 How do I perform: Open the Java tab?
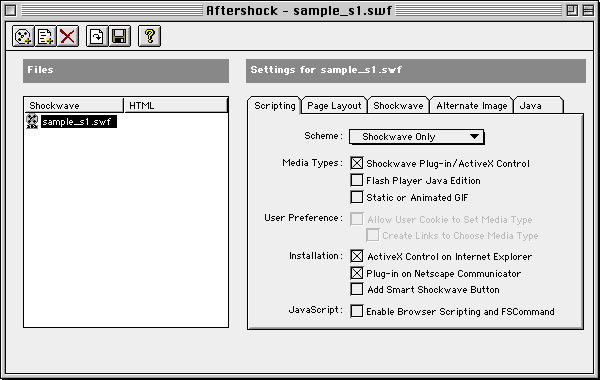point(538,106)
